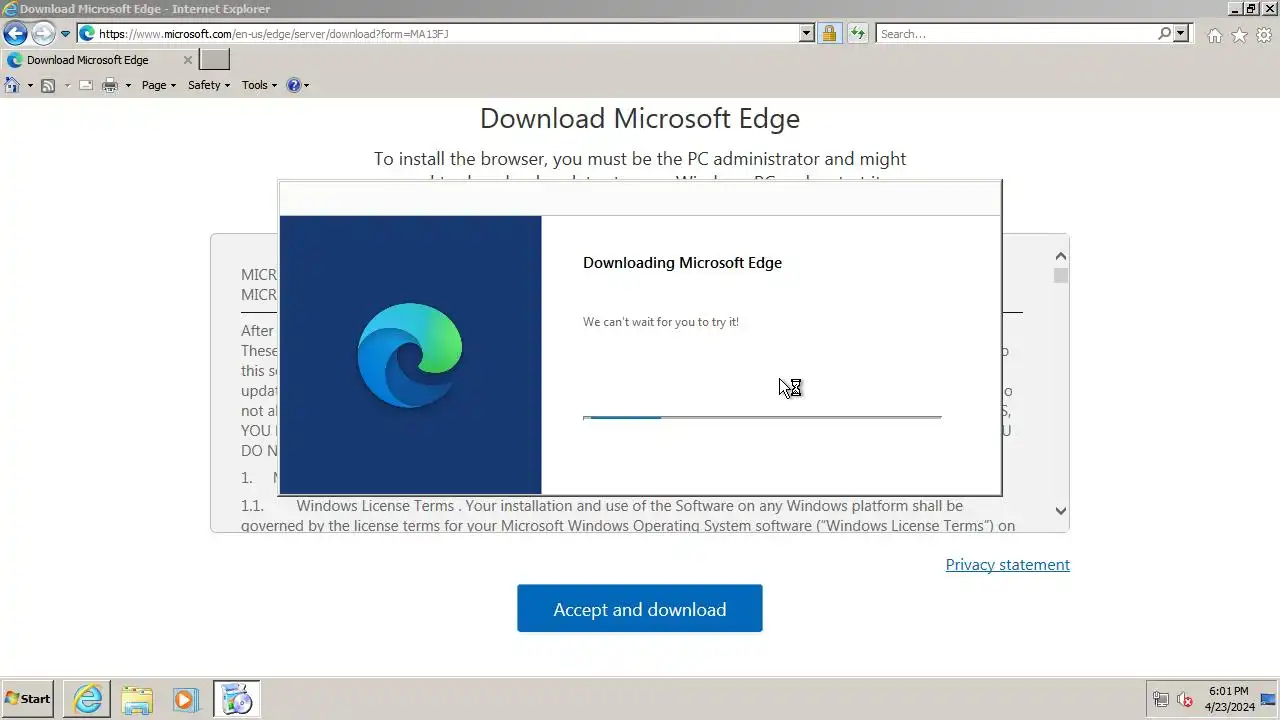Minimize the Internet Explorer window
The image size is (1280, 720).
coord(1235,9)
